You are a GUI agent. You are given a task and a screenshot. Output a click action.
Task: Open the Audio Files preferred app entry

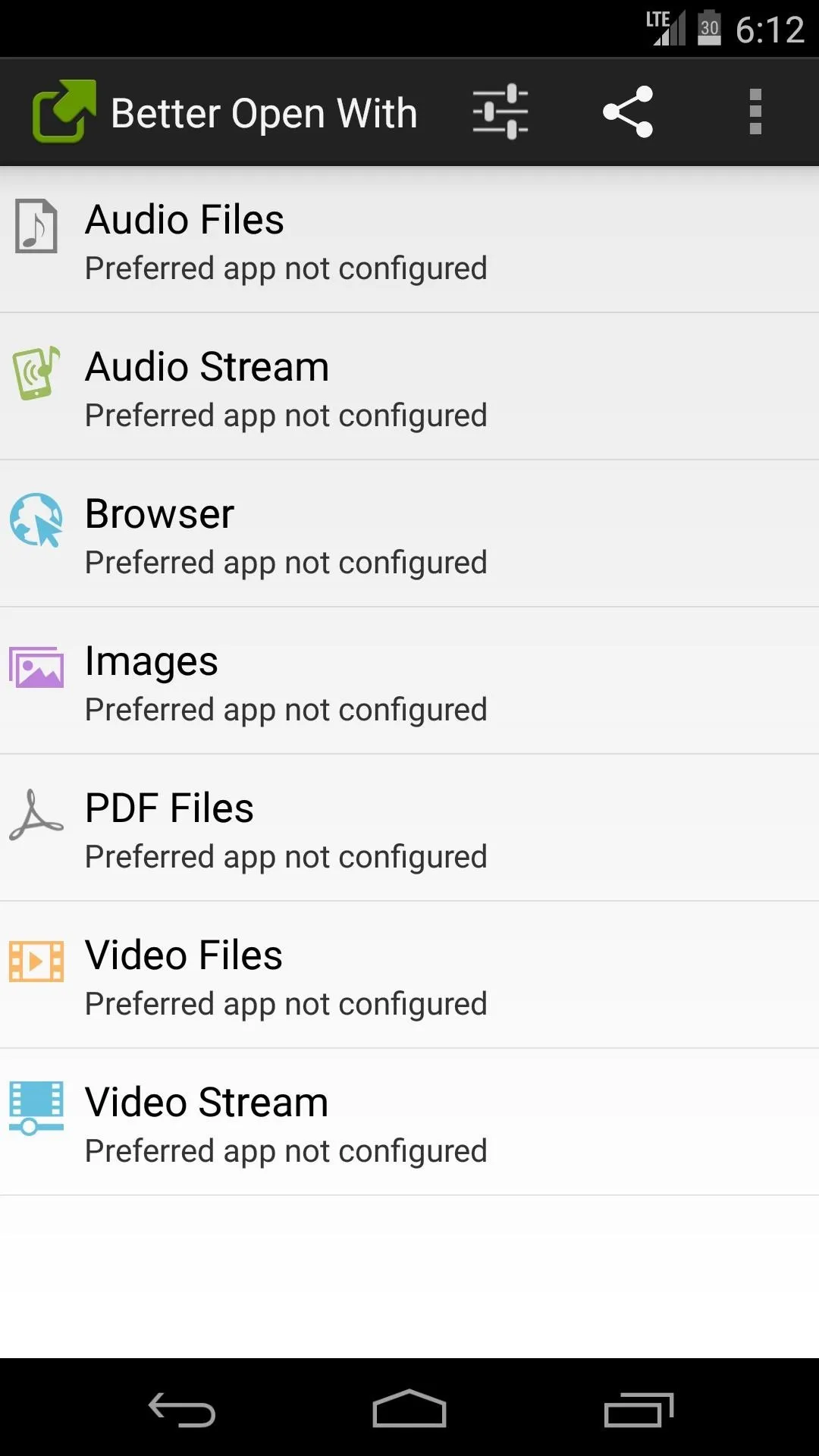(409, 240)
